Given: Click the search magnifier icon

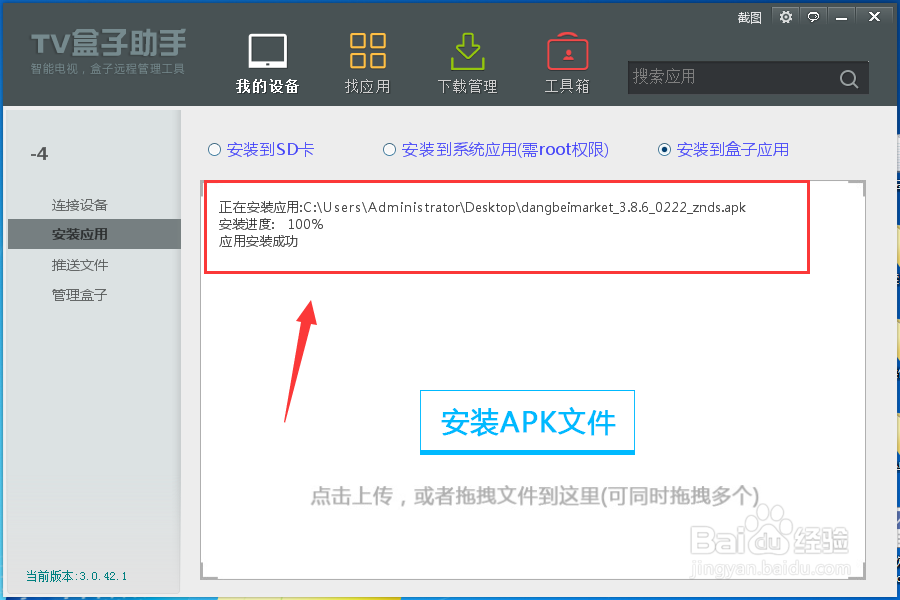Looking at the screenshot, I should [848, 77].
